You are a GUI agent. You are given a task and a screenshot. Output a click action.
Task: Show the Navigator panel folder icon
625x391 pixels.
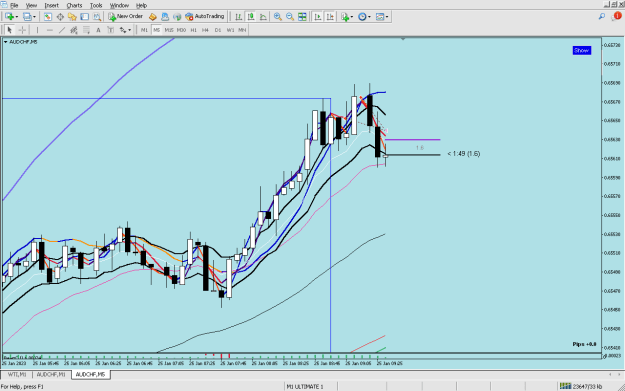point(72,17)
